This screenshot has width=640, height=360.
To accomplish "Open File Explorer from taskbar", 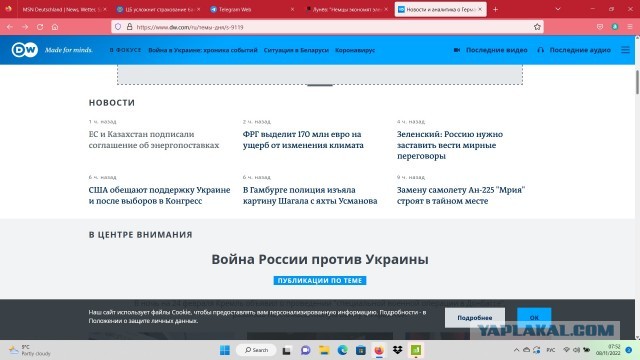I will tap(324, 350).
